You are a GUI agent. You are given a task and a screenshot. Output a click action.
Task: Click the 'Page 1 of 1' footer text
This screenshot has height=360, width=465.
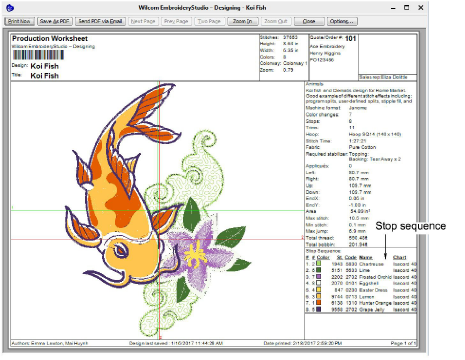403,343
